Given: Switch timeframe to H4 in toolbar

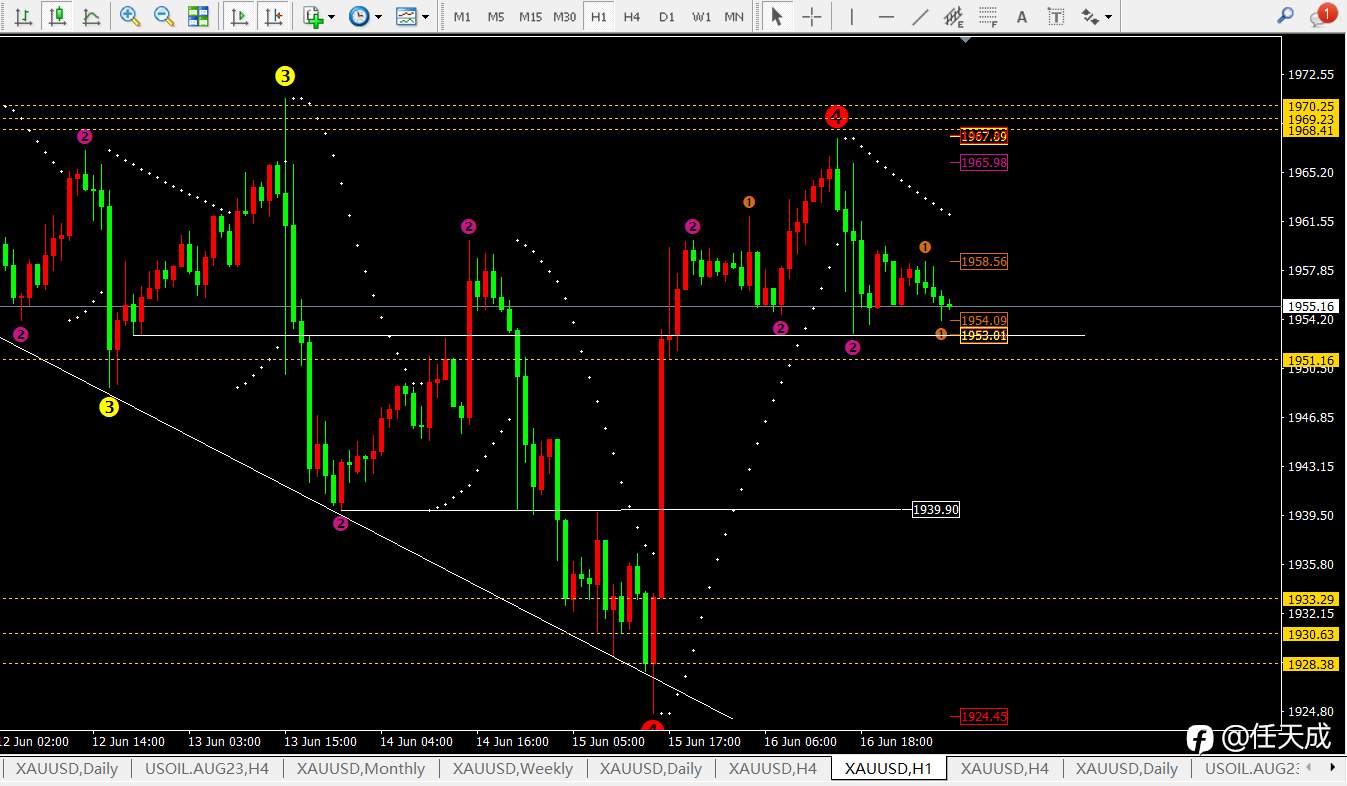Looking at the screenshot, I should point(631,17).
